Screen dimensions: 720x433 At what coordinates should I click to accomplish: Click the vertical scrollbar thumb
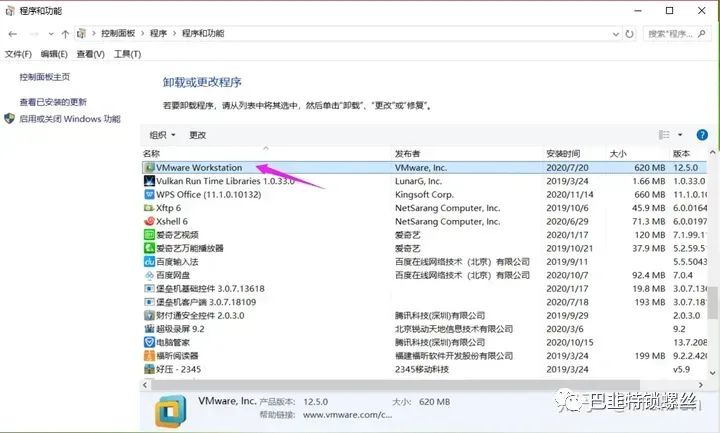(713, 303)
